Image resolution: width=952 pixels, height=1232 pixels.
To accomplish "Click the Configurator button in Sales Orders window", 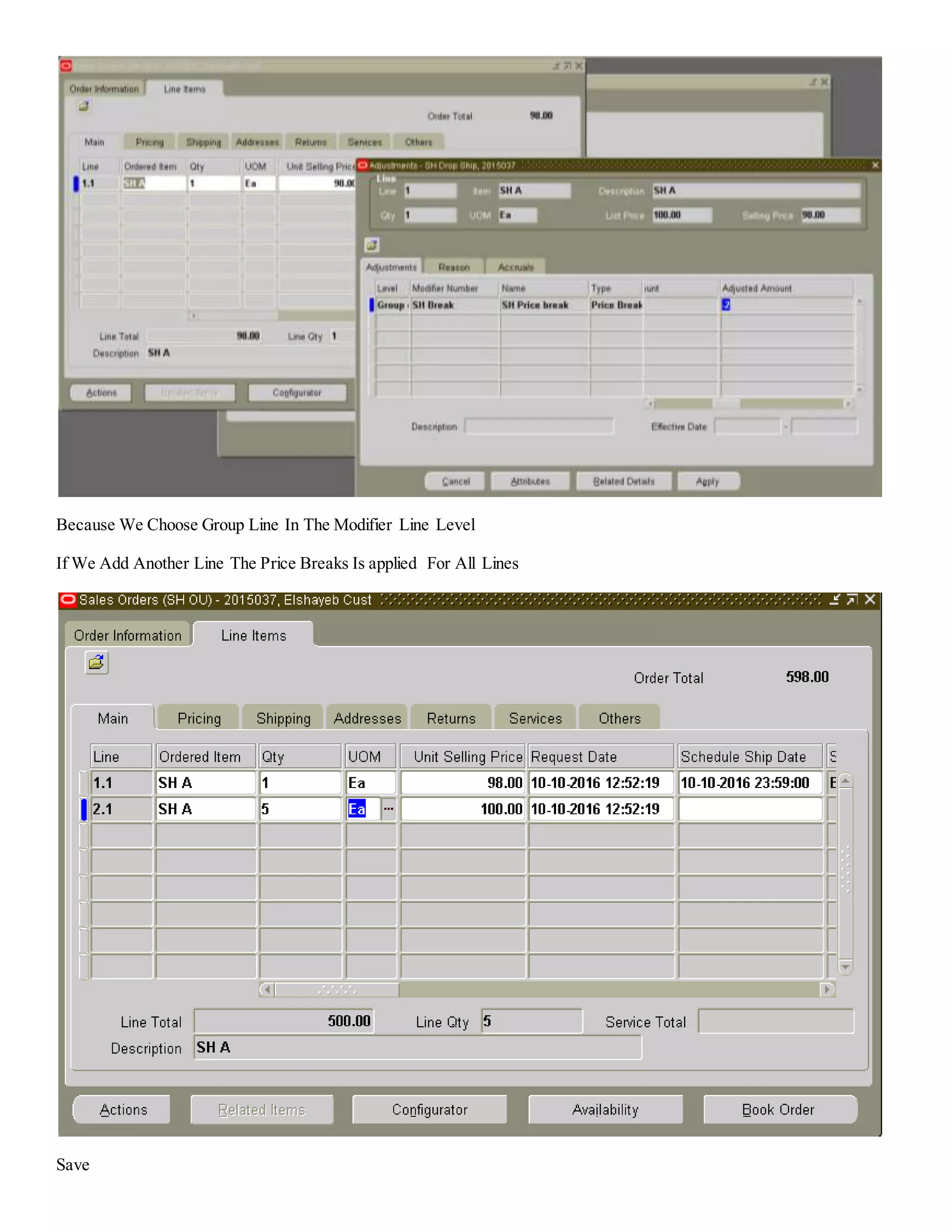I will (x=430, y=1110).
